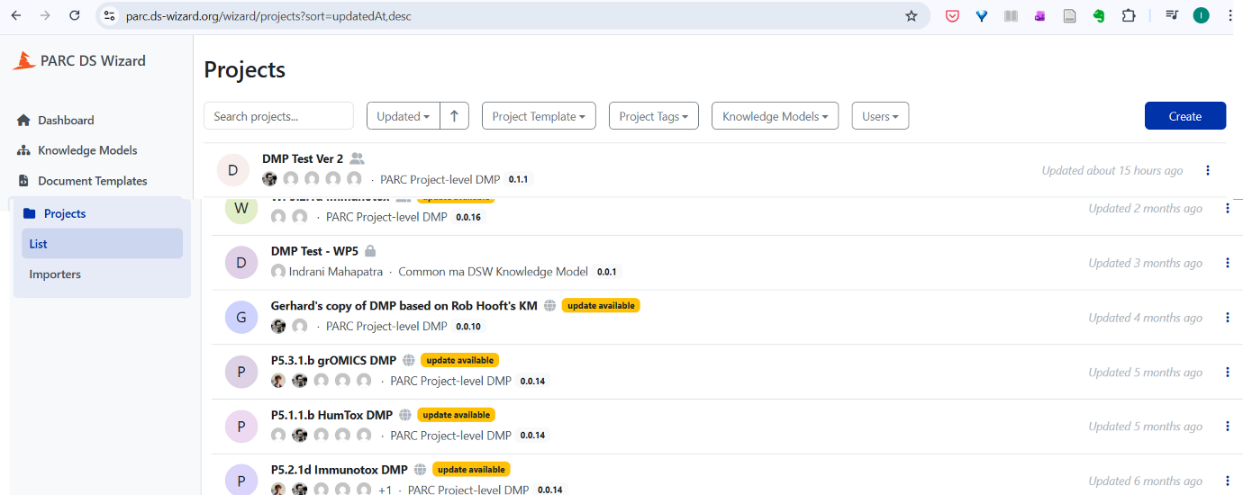
Task: Open three-dot menu for P5.3.1.b grOMICS DMP
Action: pos(1228,372)
